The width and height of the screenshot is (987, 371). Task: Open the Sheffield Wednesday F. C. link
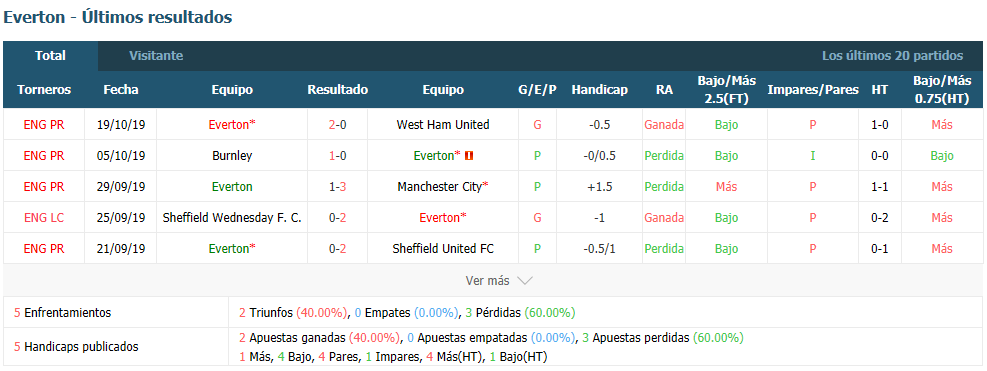coord(232,217)
